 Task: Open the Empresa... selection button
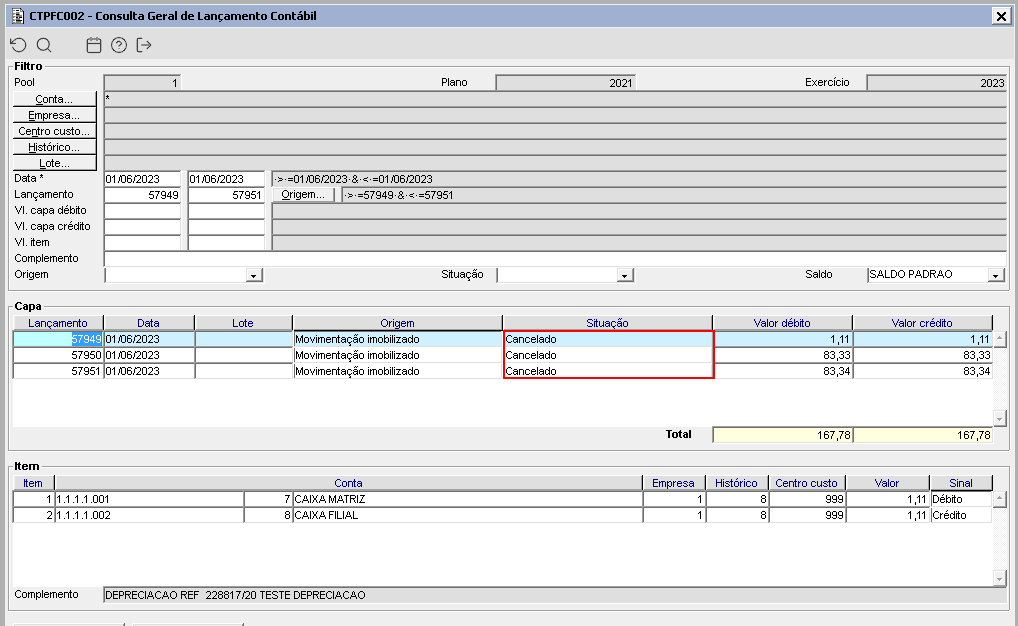(55, 115)
